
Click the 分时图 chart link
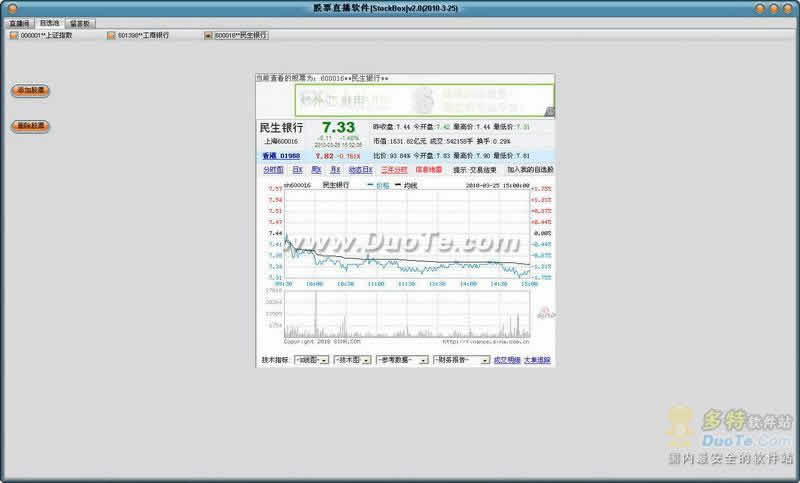coord(273,170)
